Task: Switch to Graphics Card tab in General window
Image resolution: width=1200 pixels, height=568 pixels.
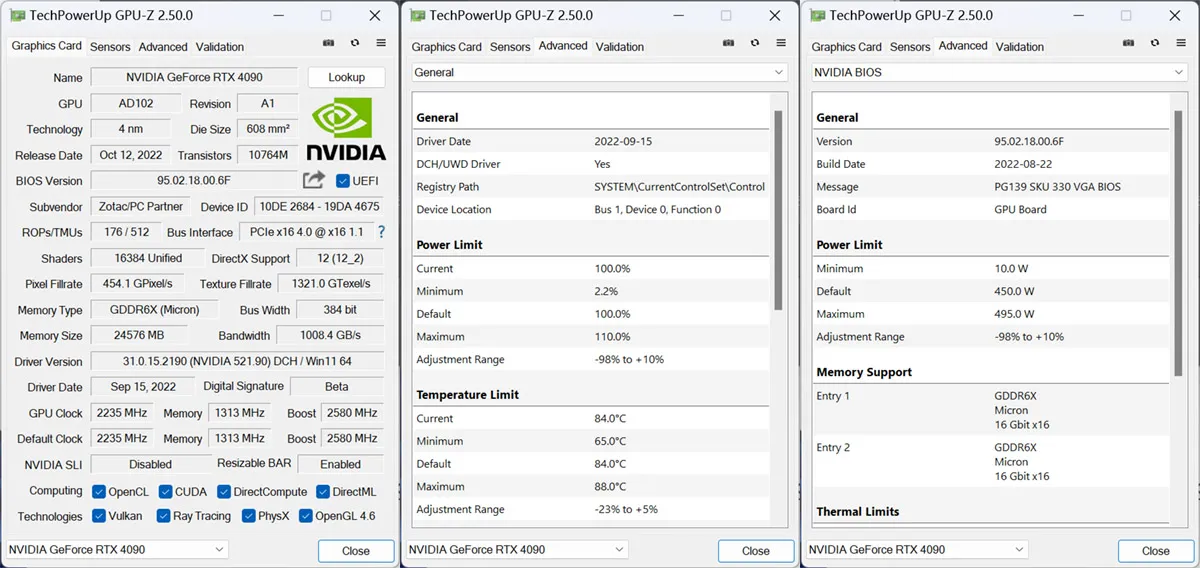Action: tap(447, 47)
